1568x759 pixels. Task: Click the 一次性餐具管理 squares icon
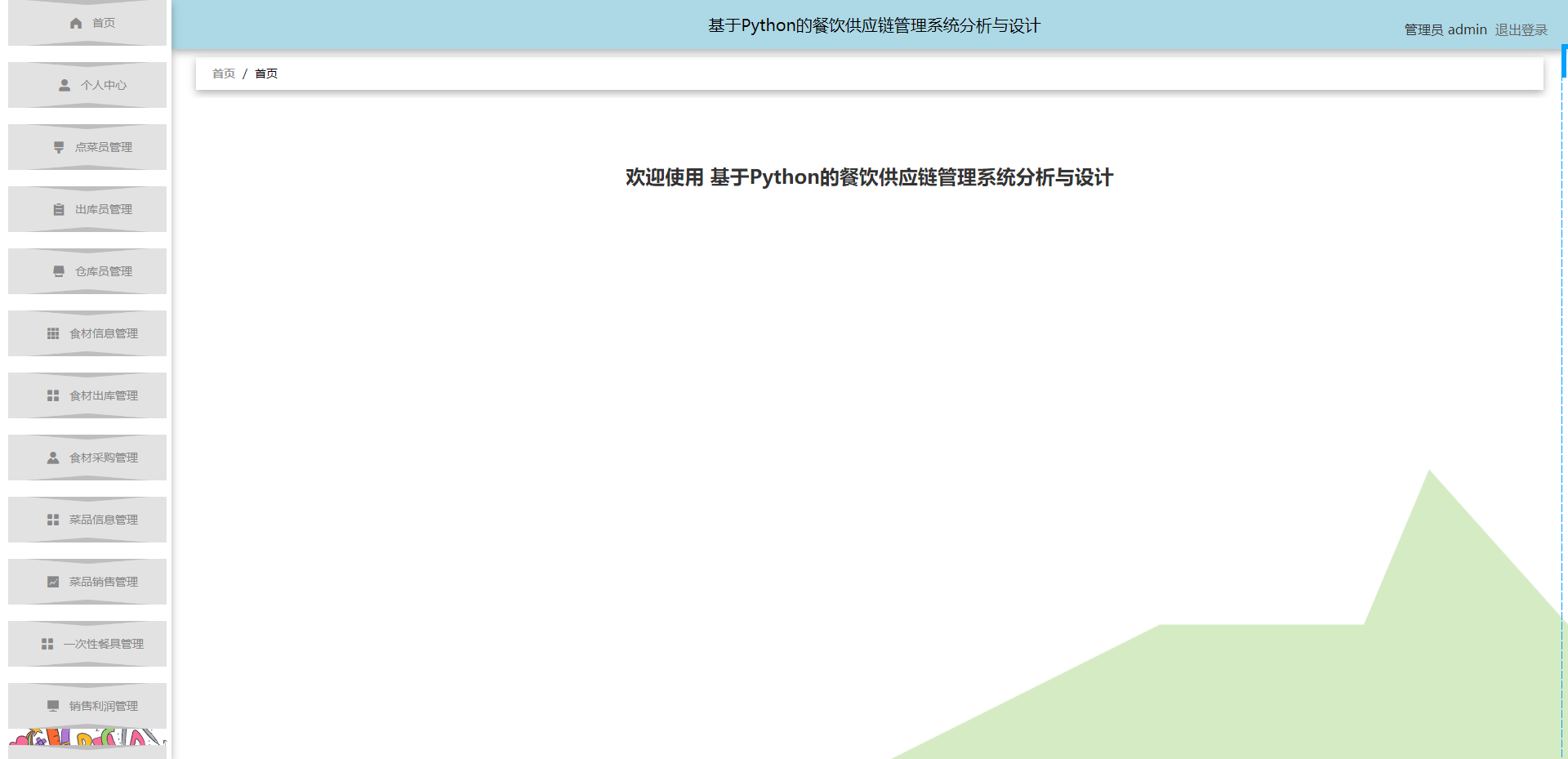47,644
